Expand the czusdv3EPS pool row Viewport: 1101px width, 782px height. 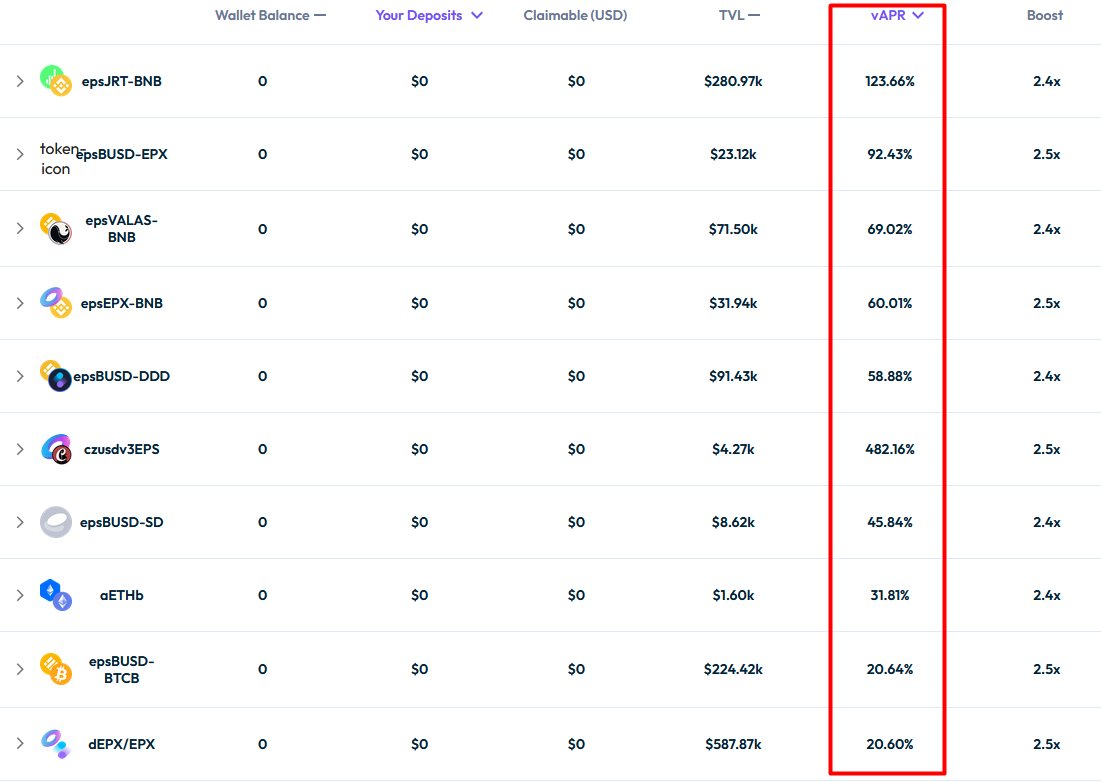[20, 449]
